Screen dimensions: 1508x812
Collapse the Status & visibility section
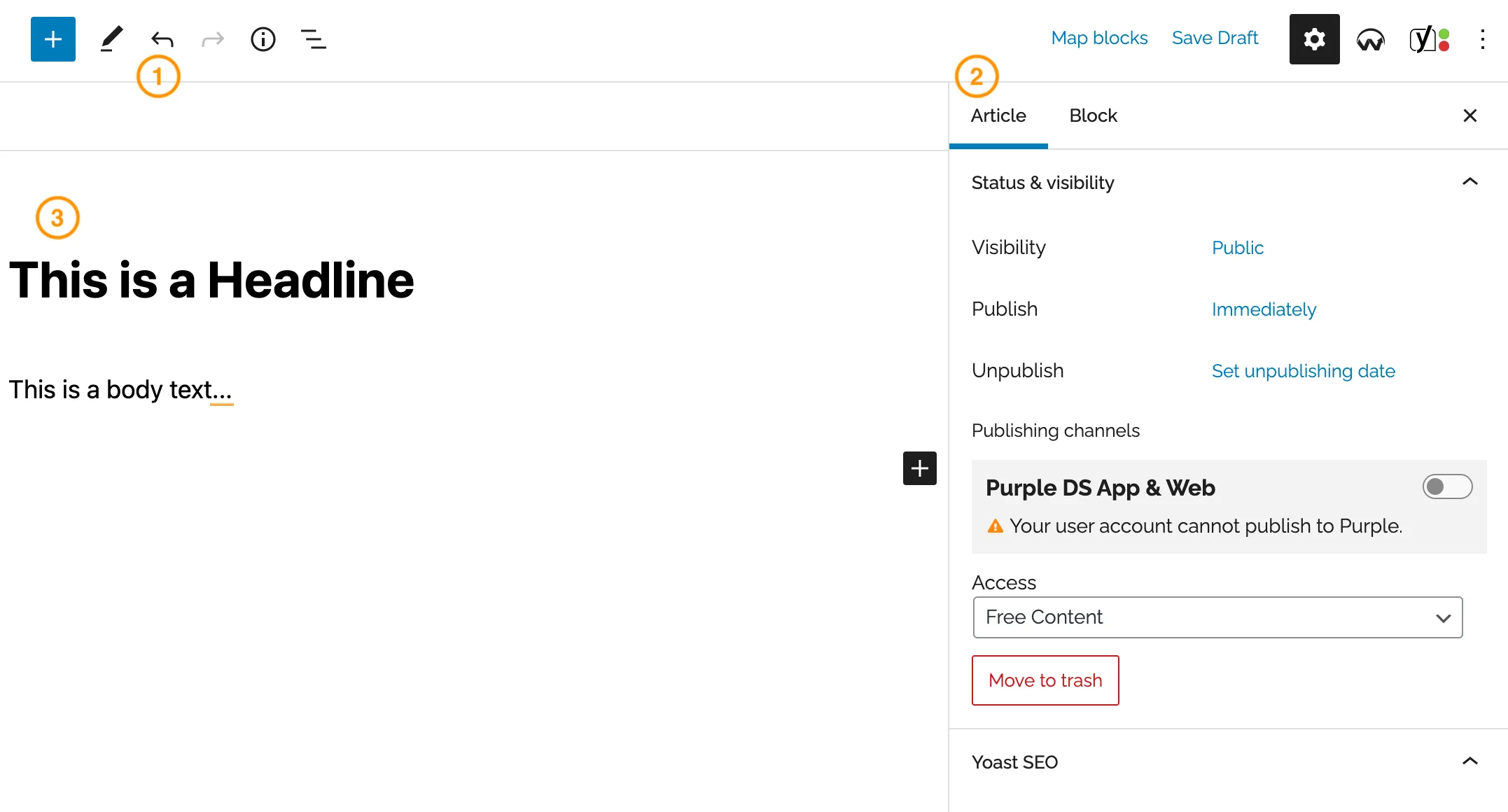(x=1470, y=182)
